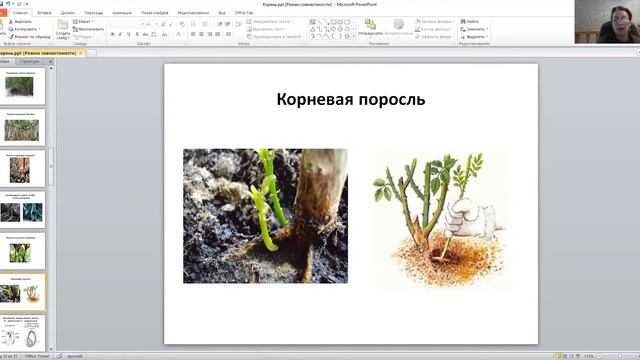Toggle underline Ч formatting

[x=128, y=34]
